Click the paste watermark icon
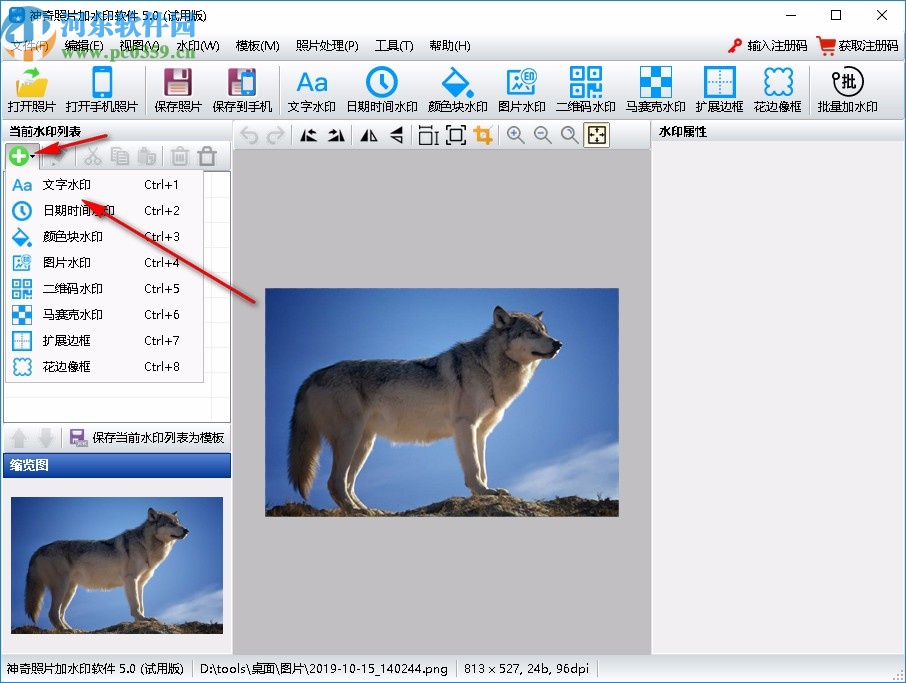 tap(147, 155)
